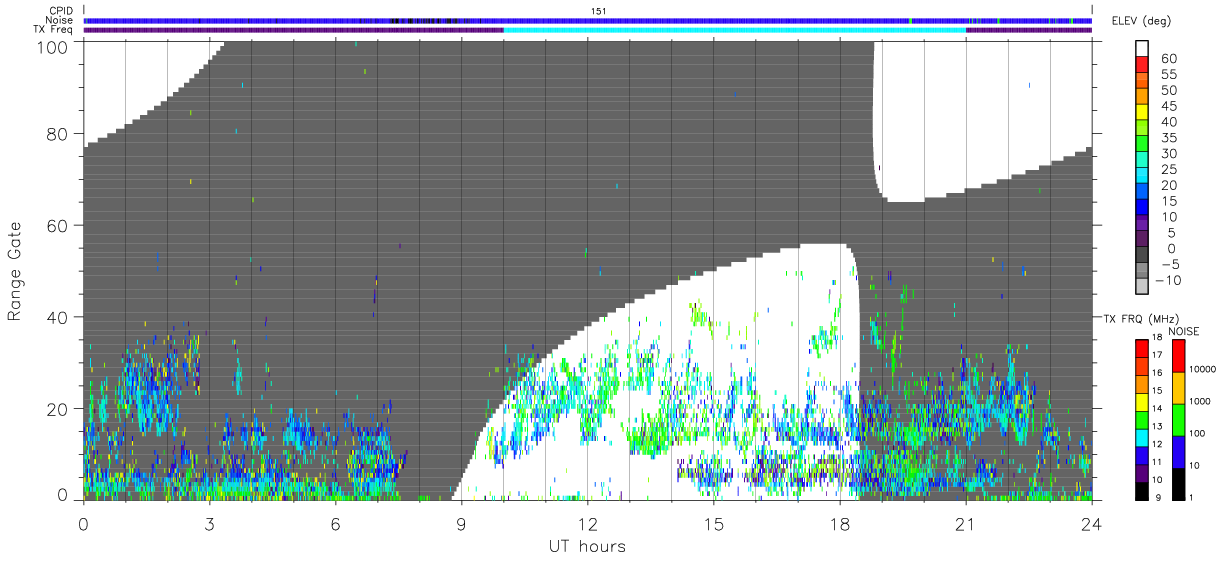Select the black 1–10 noise swatch
The width and height of the screenshot is (1228, 567).
[x=1178, y=482]
